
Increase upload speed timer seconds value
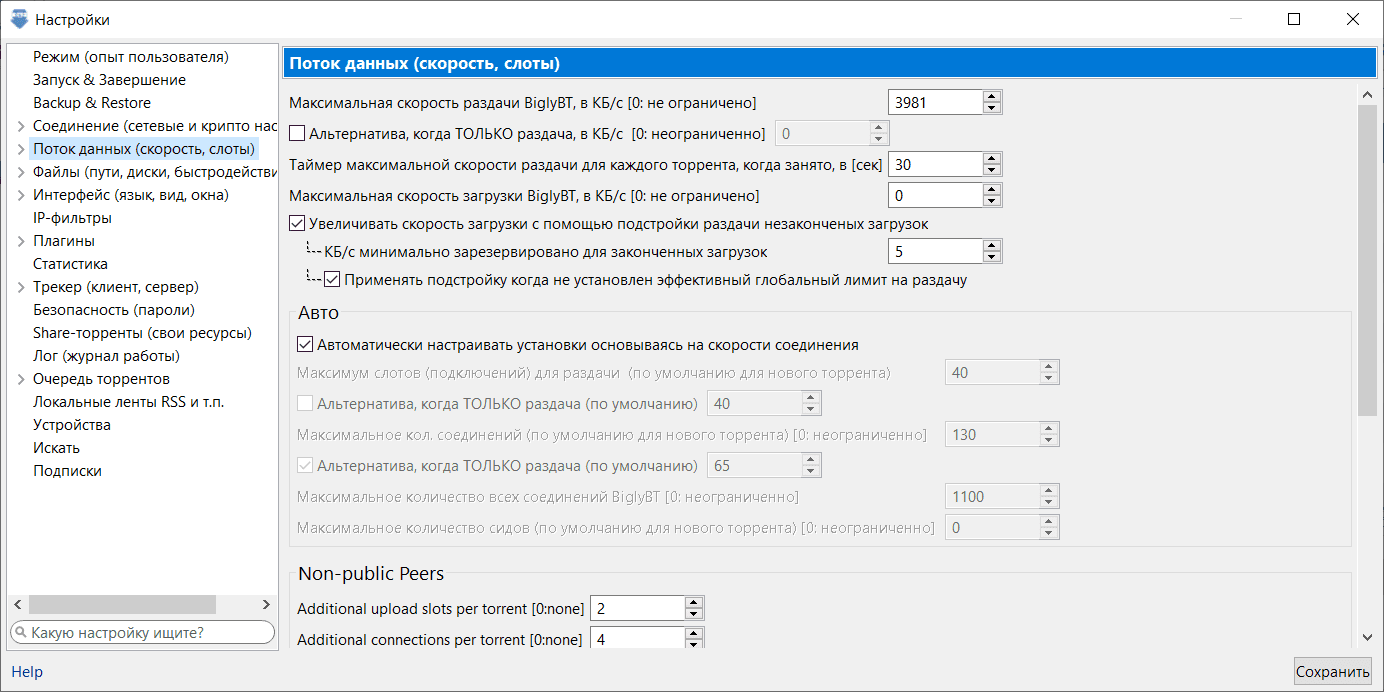tap(991, 159)
